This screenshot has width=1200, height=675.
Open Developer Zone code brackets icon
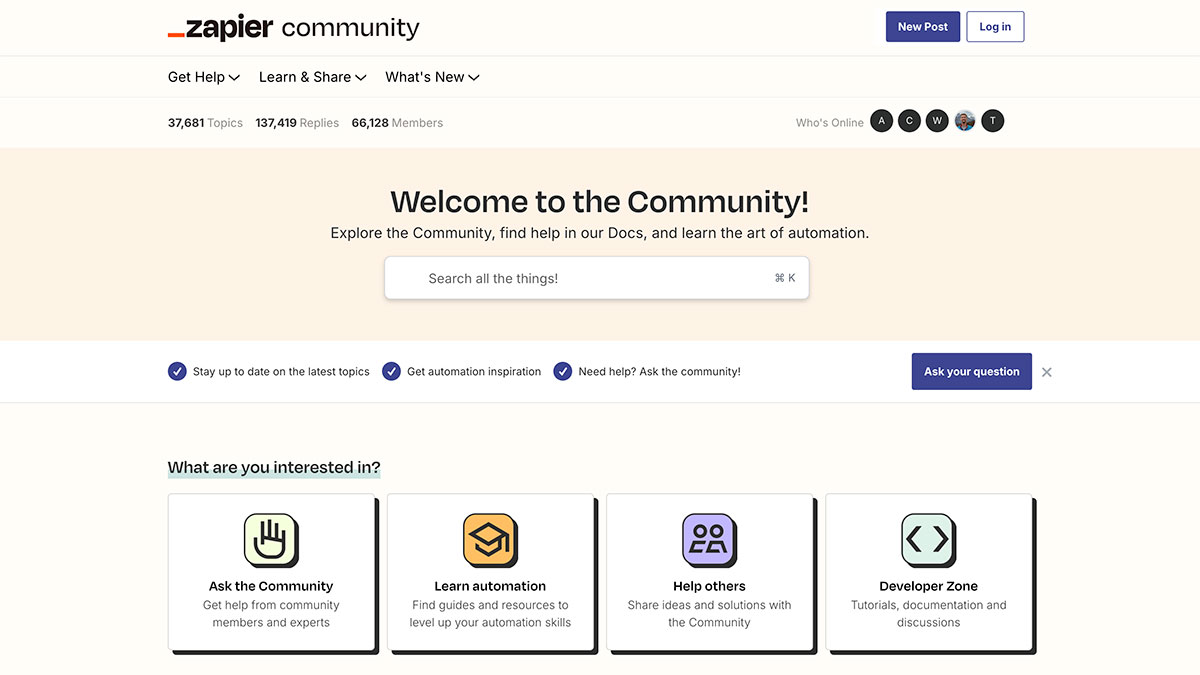[928, 540]
